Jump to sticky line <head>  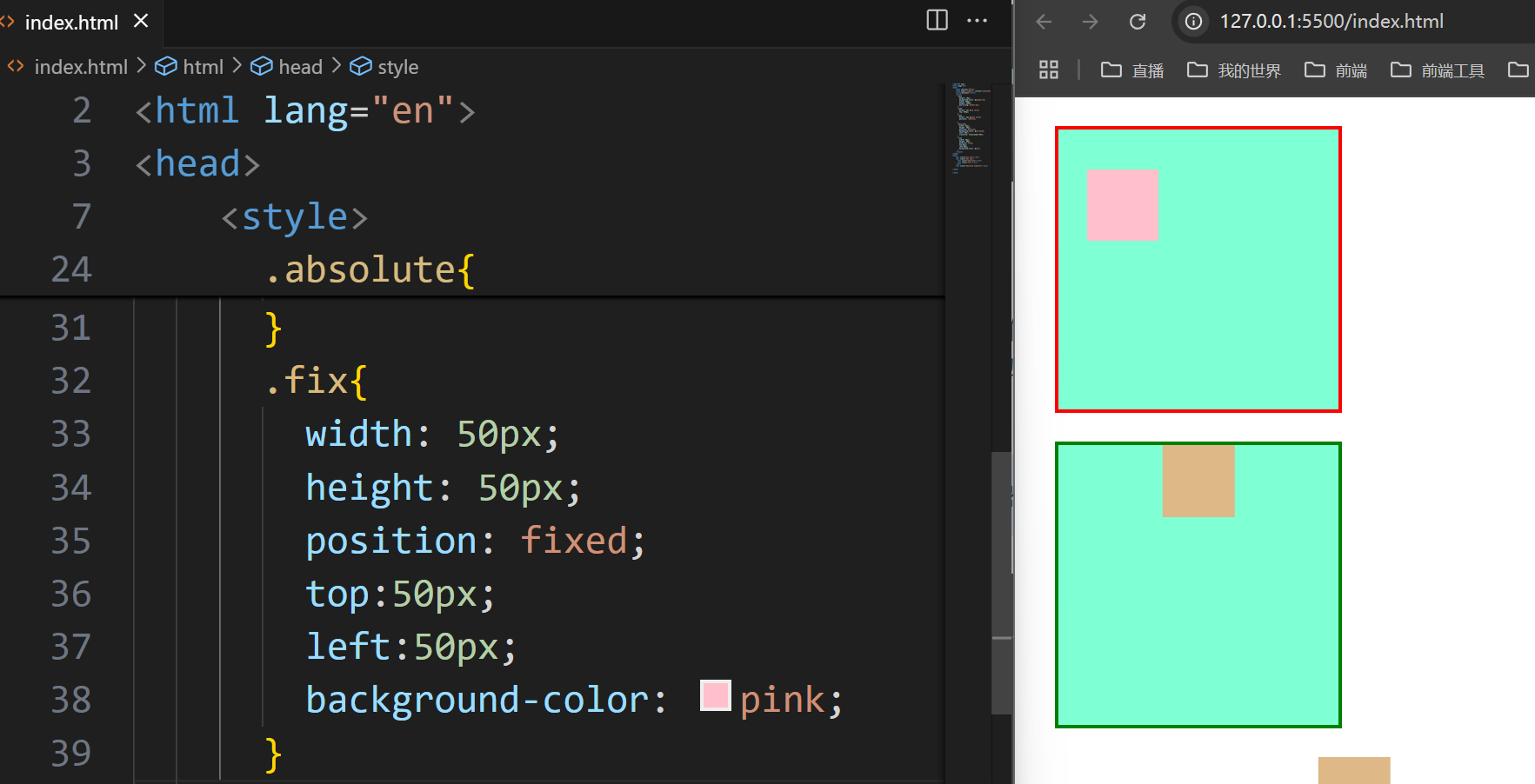197,164
